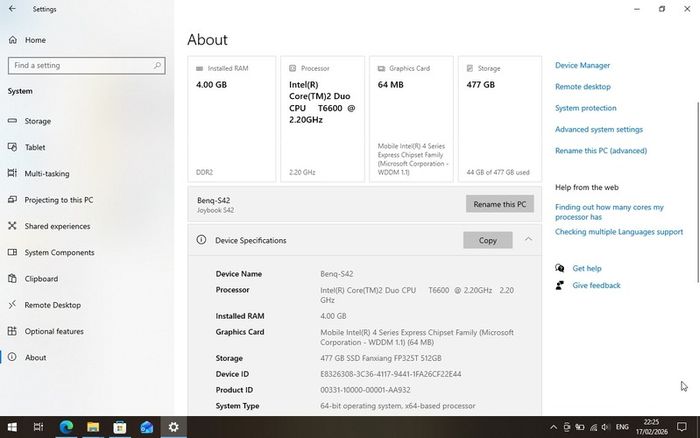Screen dimensions: 700x438
Task: Open the notification action center
Action: coord(681,427)
